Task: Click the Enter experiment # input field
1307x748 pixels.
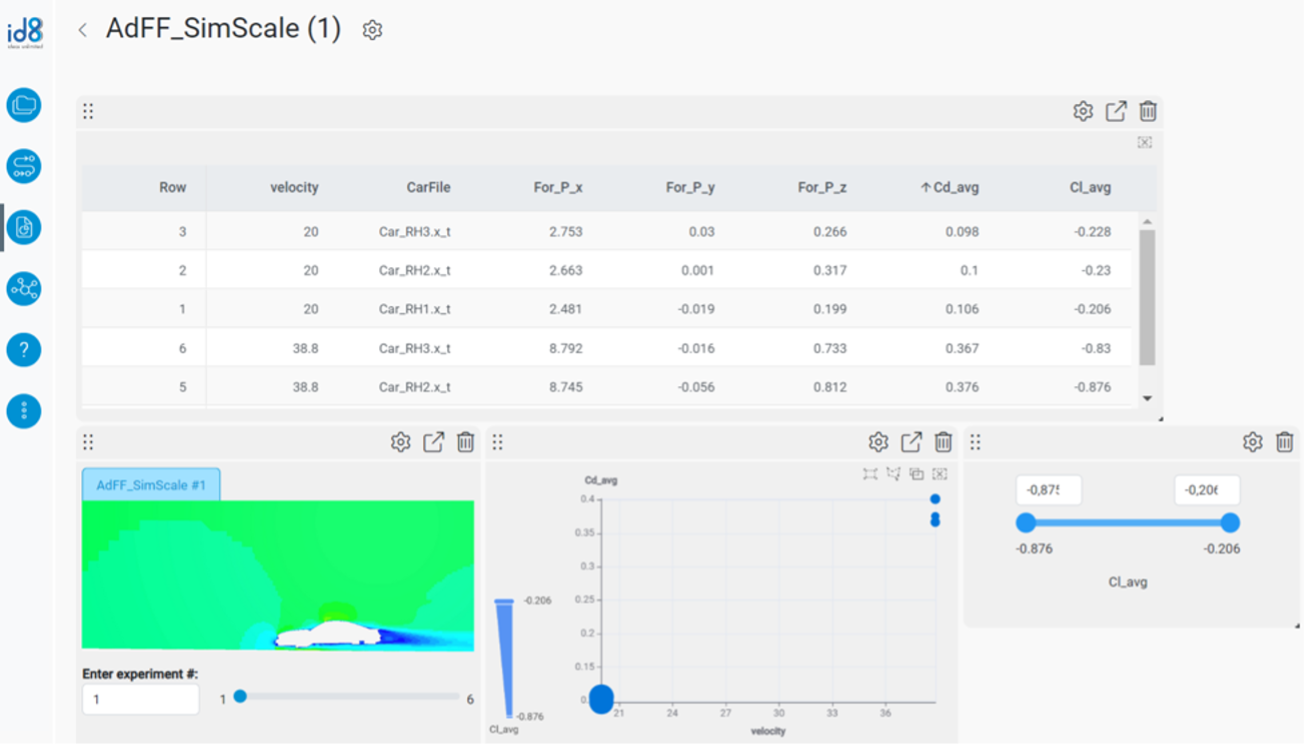Action: click(x=140, y=699)
